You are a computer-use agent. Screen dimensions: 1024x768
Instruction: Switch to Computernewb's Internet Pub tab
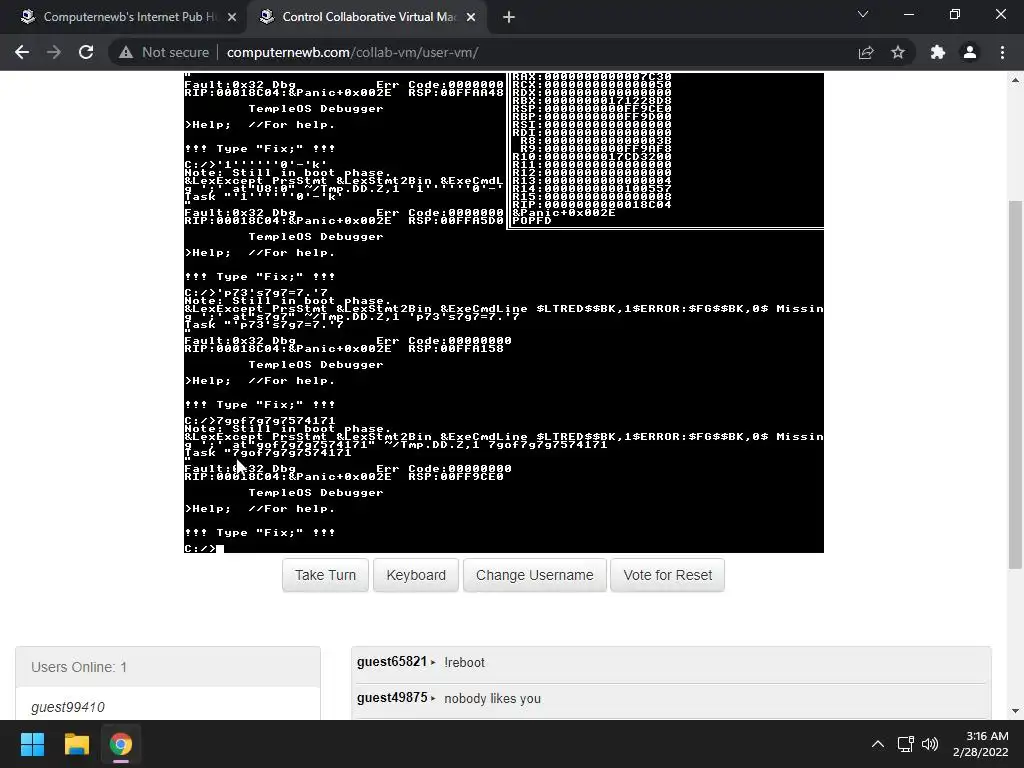tap(123, 17)
